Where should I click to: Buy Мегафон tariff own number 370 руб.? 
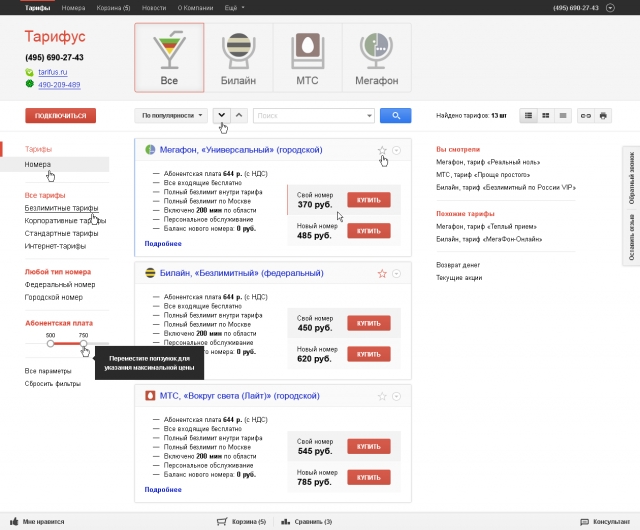(x=369, y=200)
